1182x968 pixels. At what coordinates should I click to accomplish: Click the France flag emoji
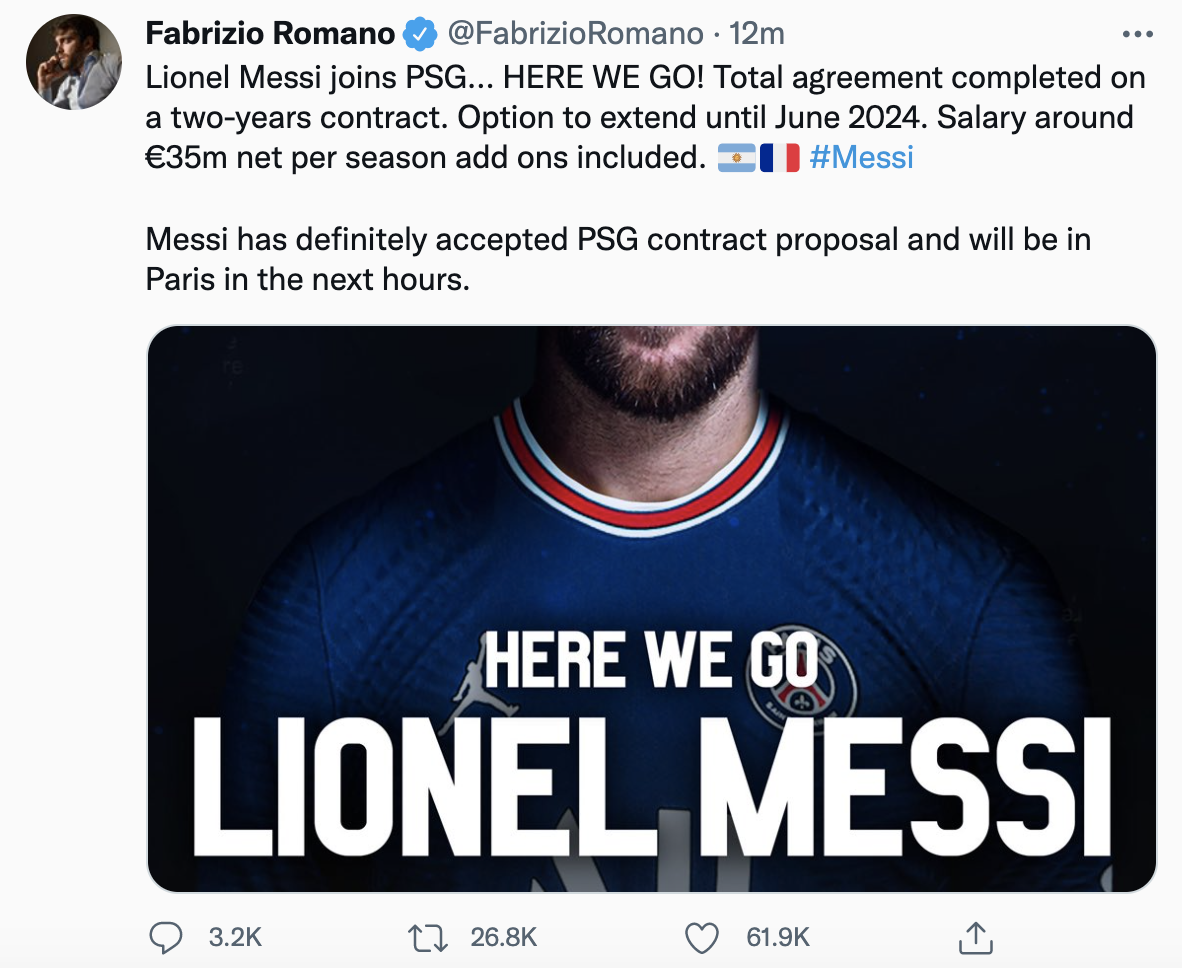[x=780, y=158]
